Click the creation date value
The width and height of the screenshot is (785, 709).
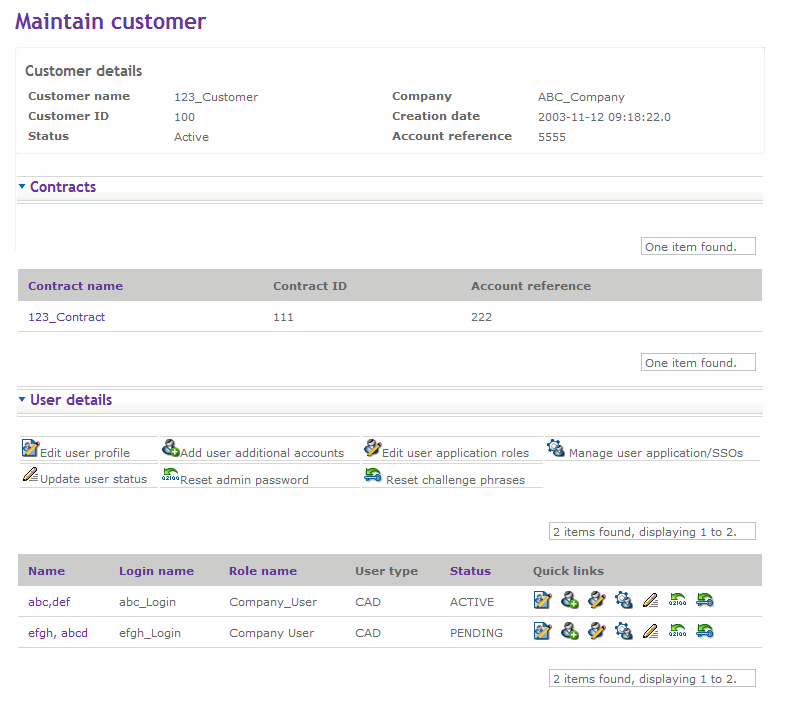click(604, 117)
